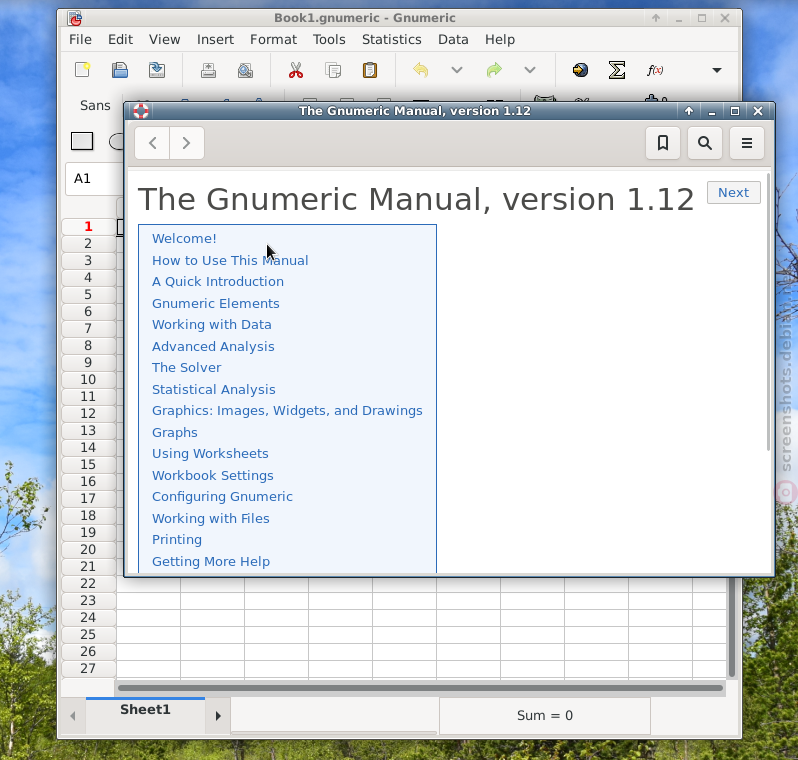The height and width of the screenshot is (760, 798).
Task: Open Print Preview from Gnumeric toolbar
Action: click(245, 70)
